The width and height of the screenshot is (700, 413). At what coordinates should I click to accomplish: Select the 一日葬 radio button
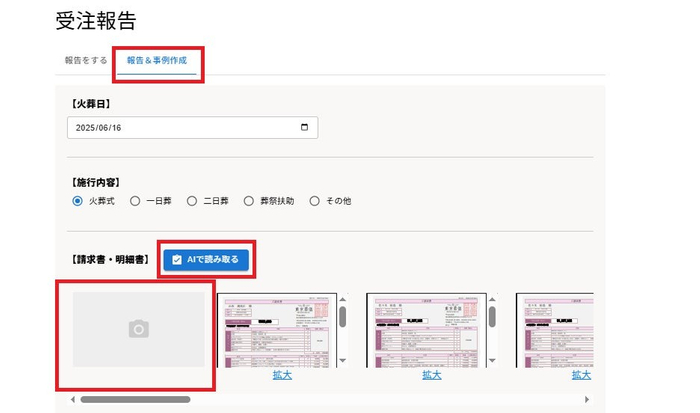tap(135, 201)
